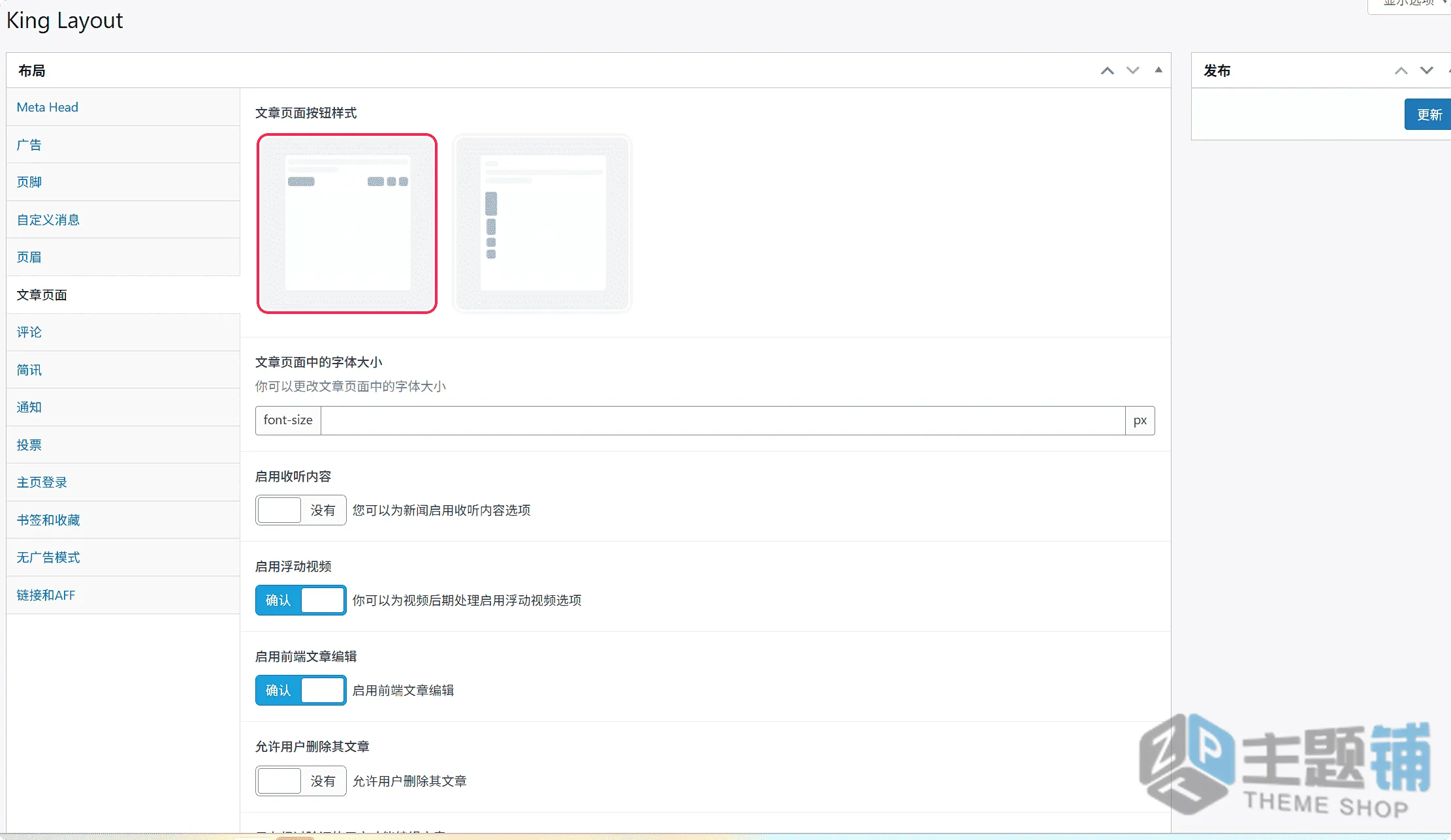Click the 布局 panel title
Screen dimensions: 1451x840
32,70
